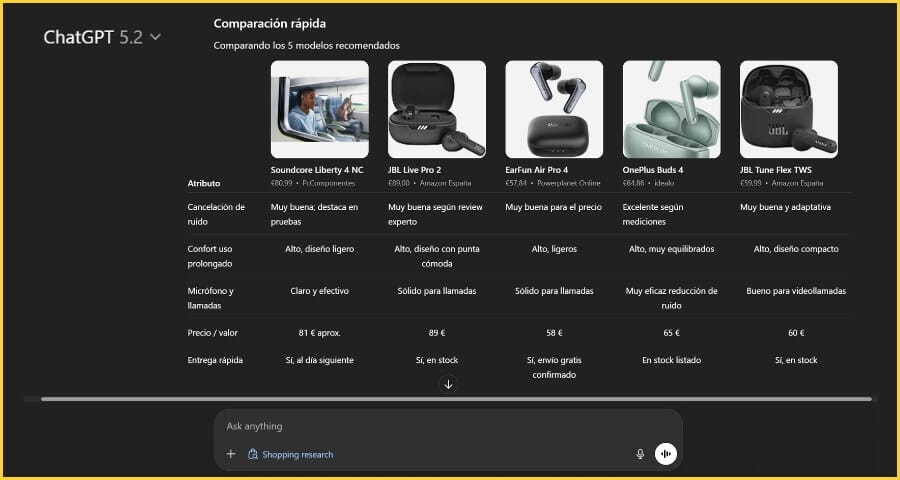Click 'En stock listado' cell

672,361
